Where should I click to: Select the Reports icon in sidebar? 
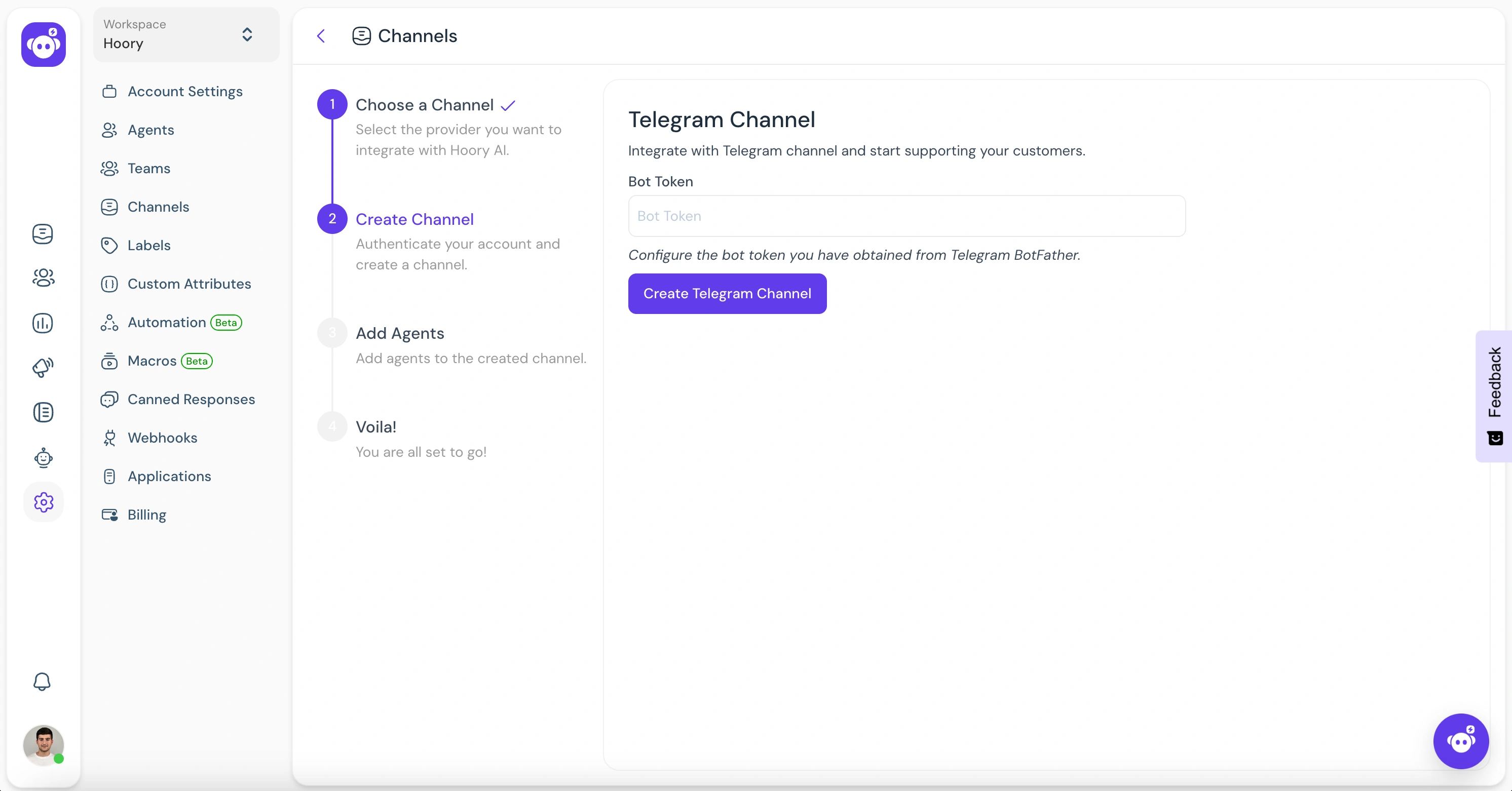42,322
